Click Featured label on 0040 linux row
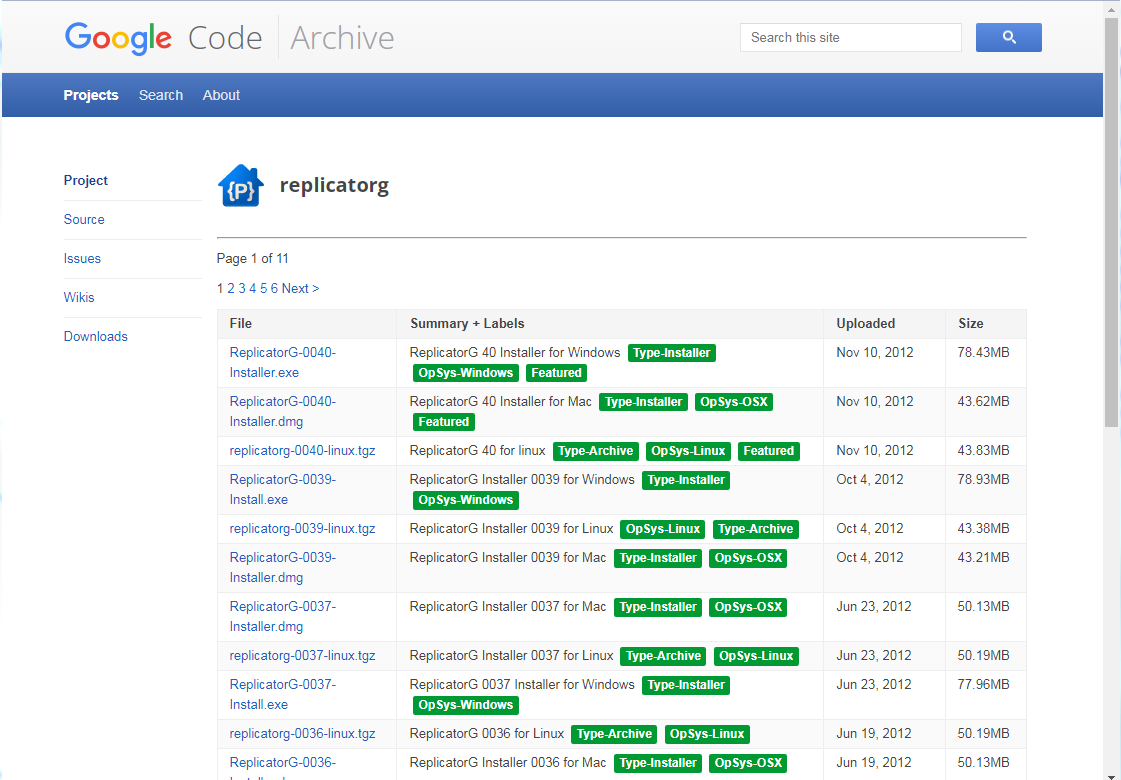 coord(769,451)
